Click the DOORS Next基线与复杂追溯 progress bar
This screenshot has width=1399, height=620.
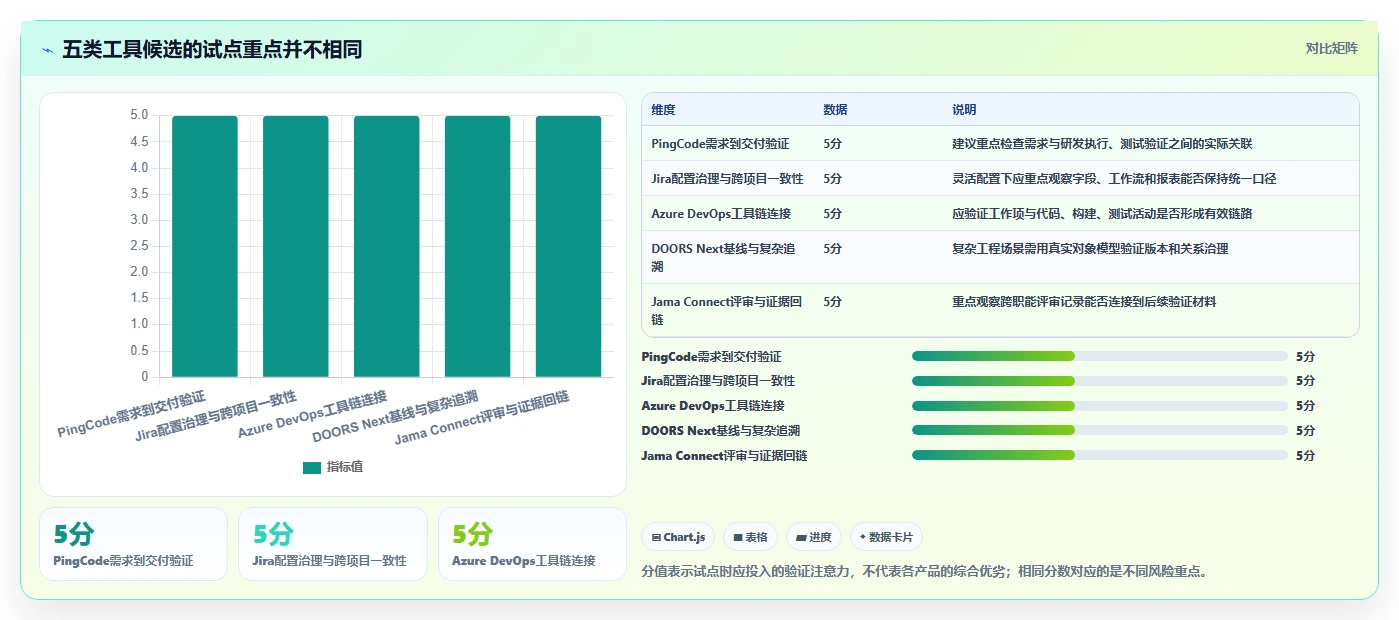tap(1100, 430)
